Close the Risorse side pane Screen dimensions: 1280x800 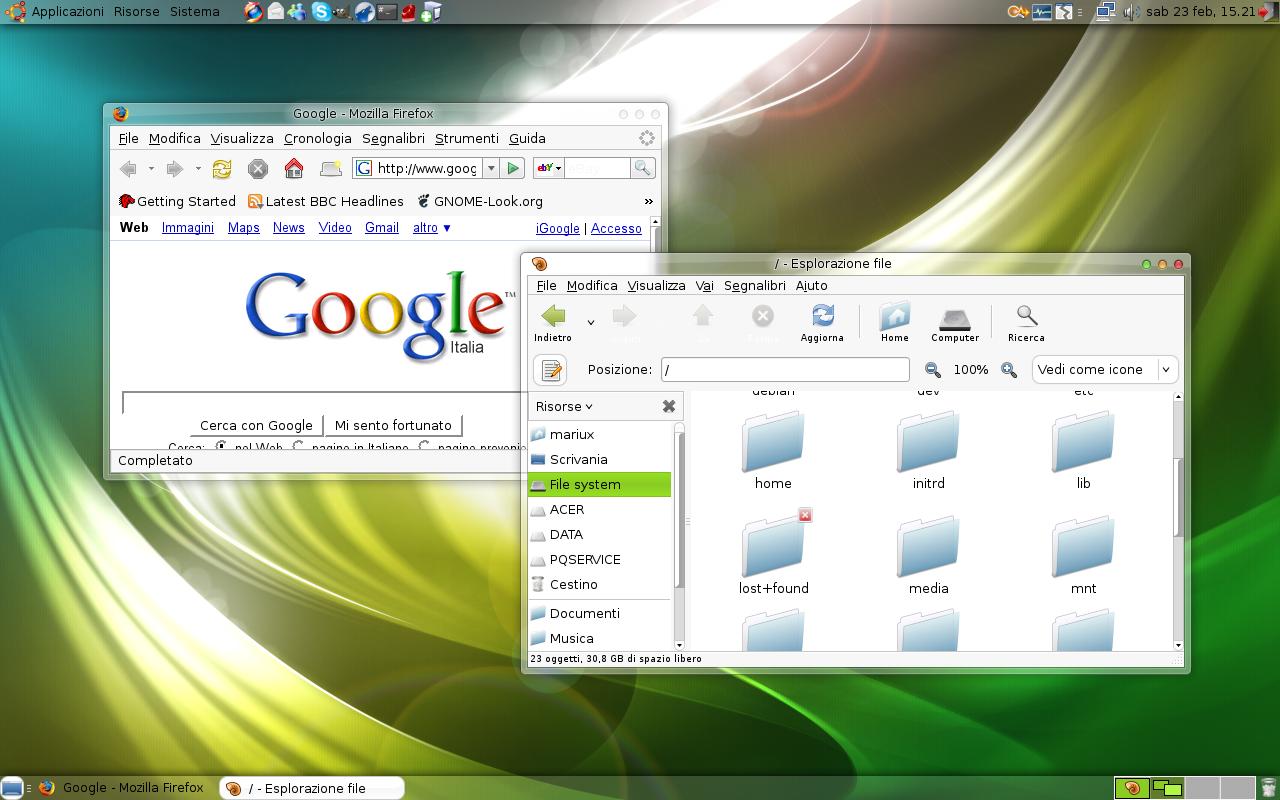pos(669,406)
